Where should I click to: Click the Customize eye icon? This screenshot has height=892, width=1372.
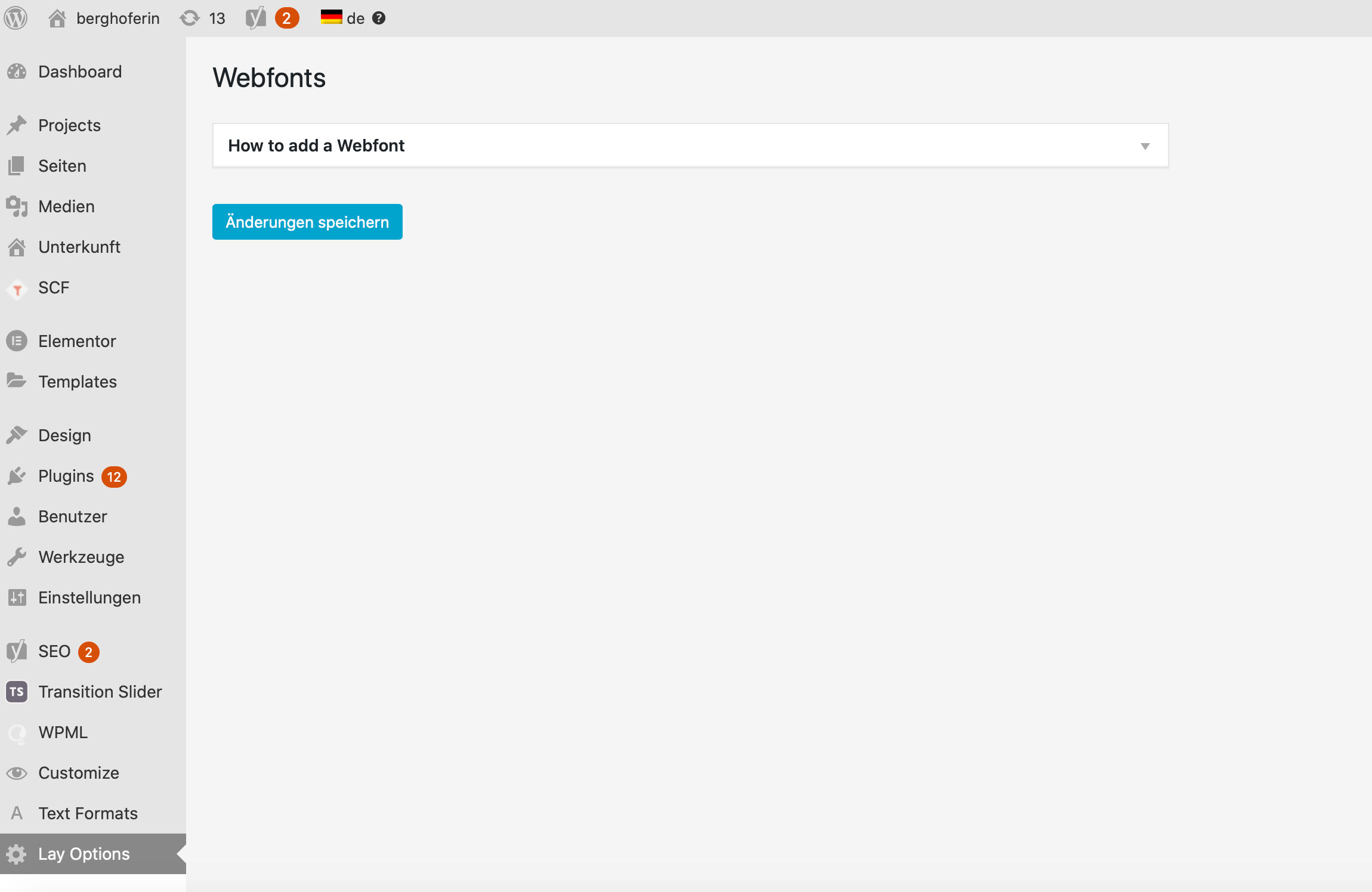[x=17, y=773]
